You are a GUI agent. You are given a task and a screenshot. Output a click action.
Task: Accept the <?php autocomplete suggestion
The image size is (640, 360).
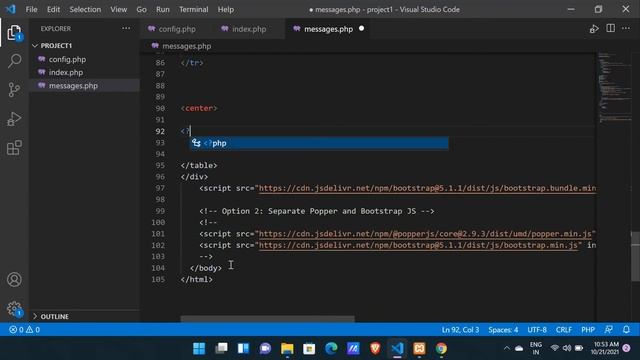[319, 143]
